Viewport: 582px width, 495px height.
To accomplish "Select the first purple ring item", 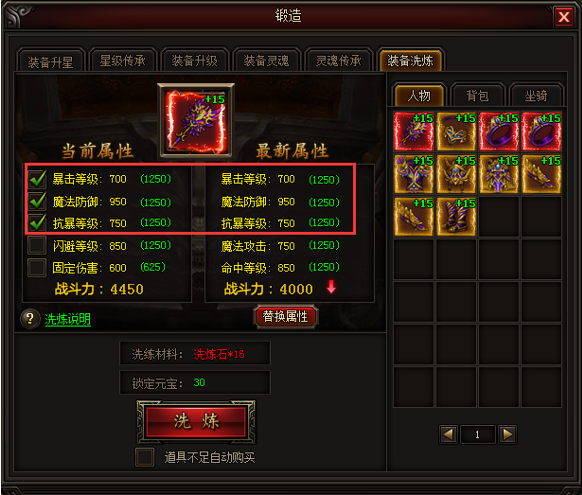I will [x=499, y=131].
